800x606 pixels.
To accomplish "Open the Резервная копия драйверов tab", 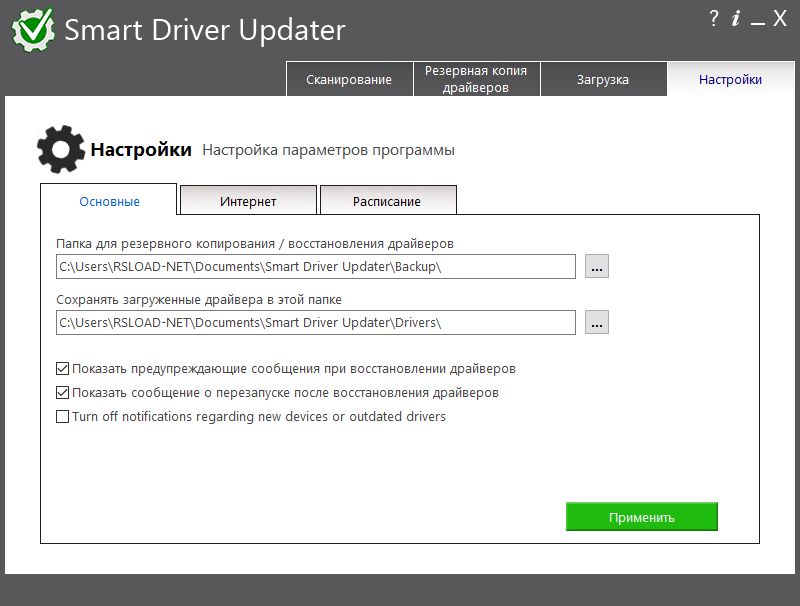I will pos(476,79).
